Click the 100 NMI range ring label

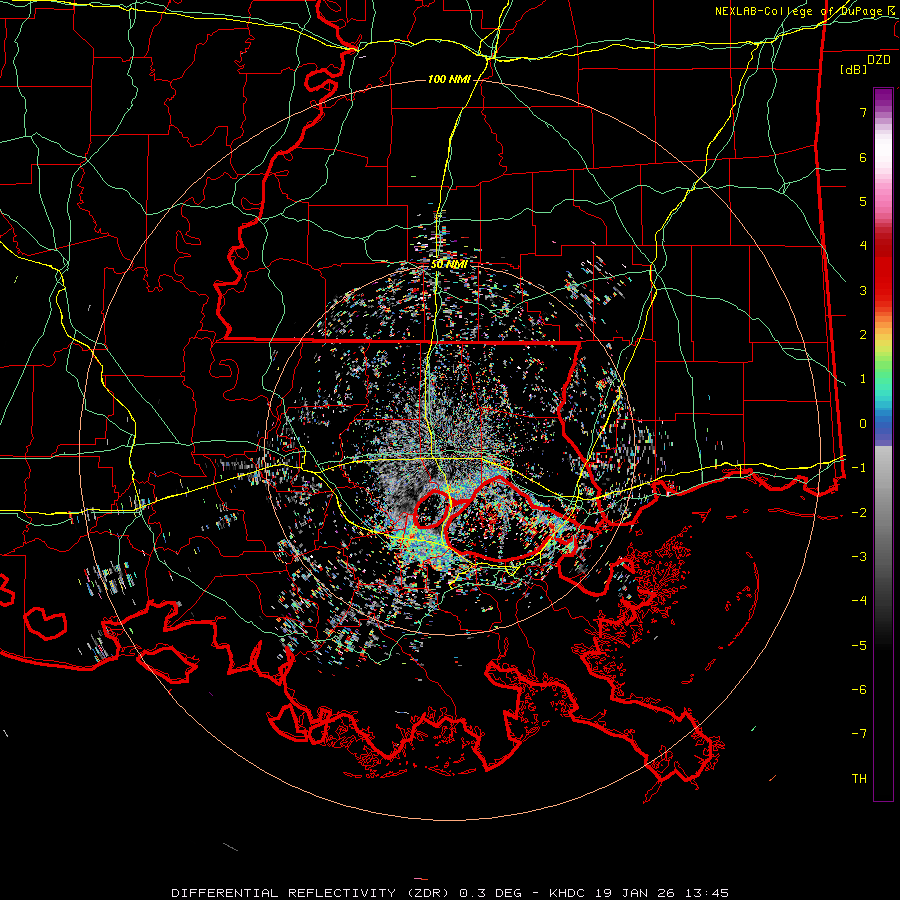[449, 79]
